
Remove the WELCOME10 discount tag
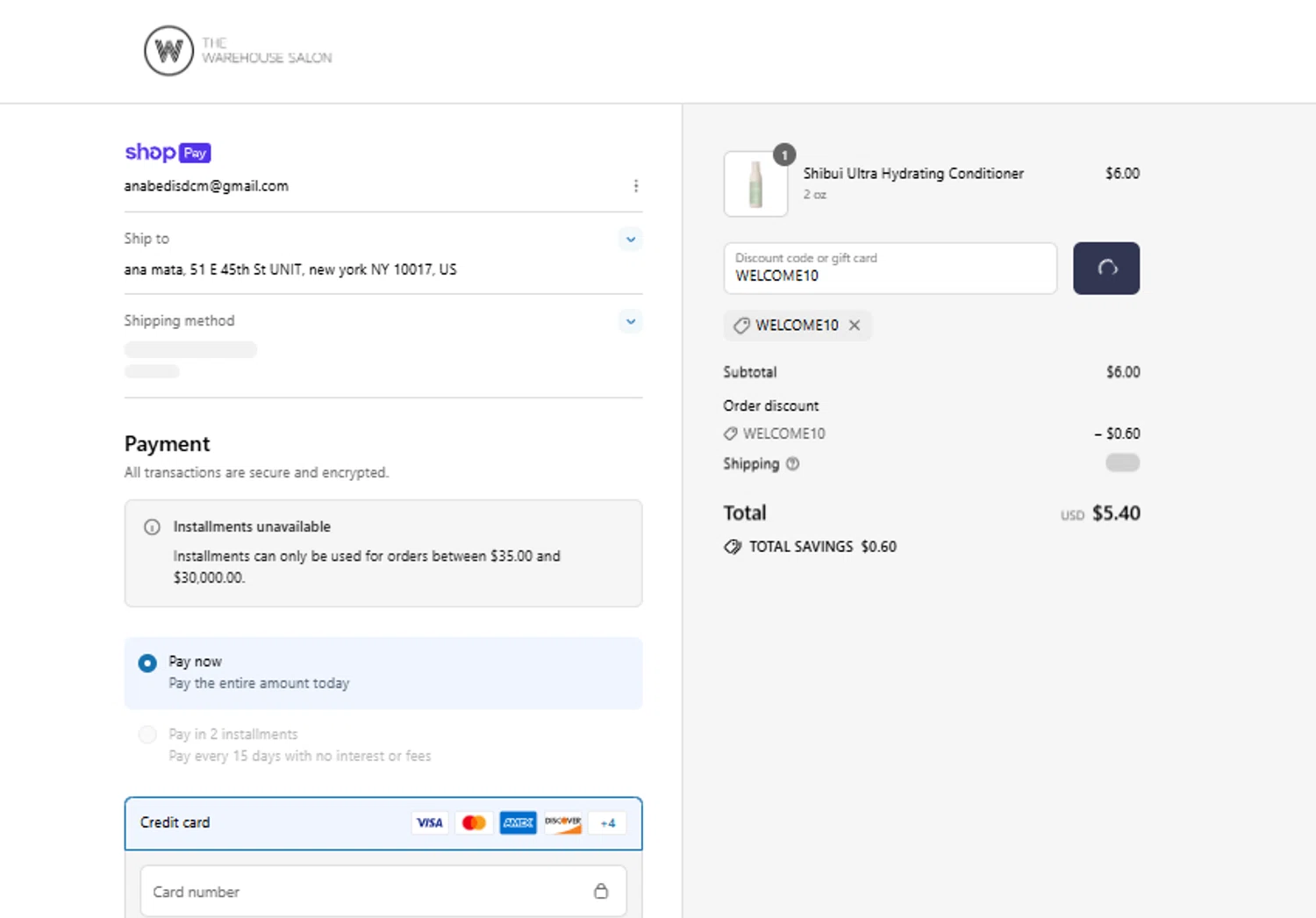855,326
